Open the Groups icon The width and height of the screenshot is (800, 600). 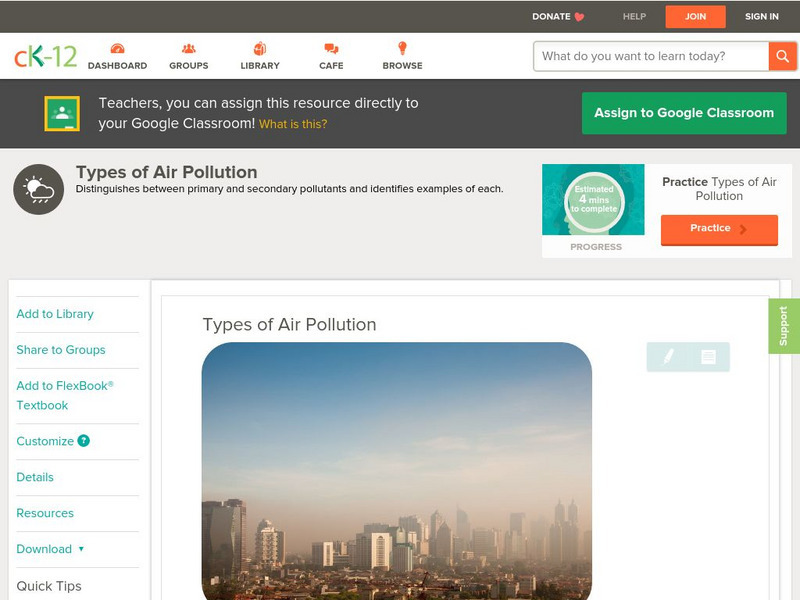coord(188,49)
